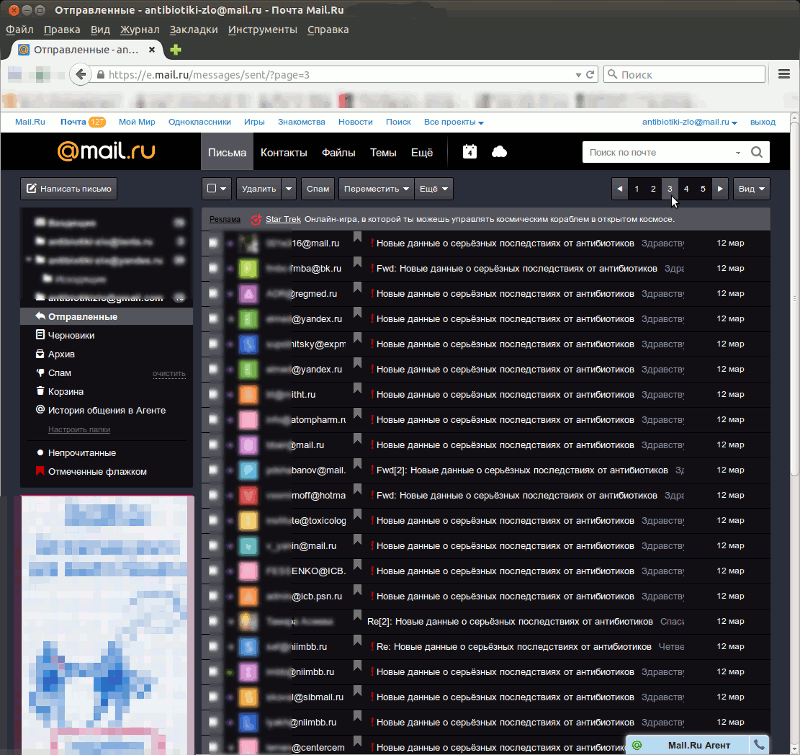The width and height of the screenshot is (800, 755).
Task: Tick the checkbox for the itht.ru message
Action: (x=213, y=394)
